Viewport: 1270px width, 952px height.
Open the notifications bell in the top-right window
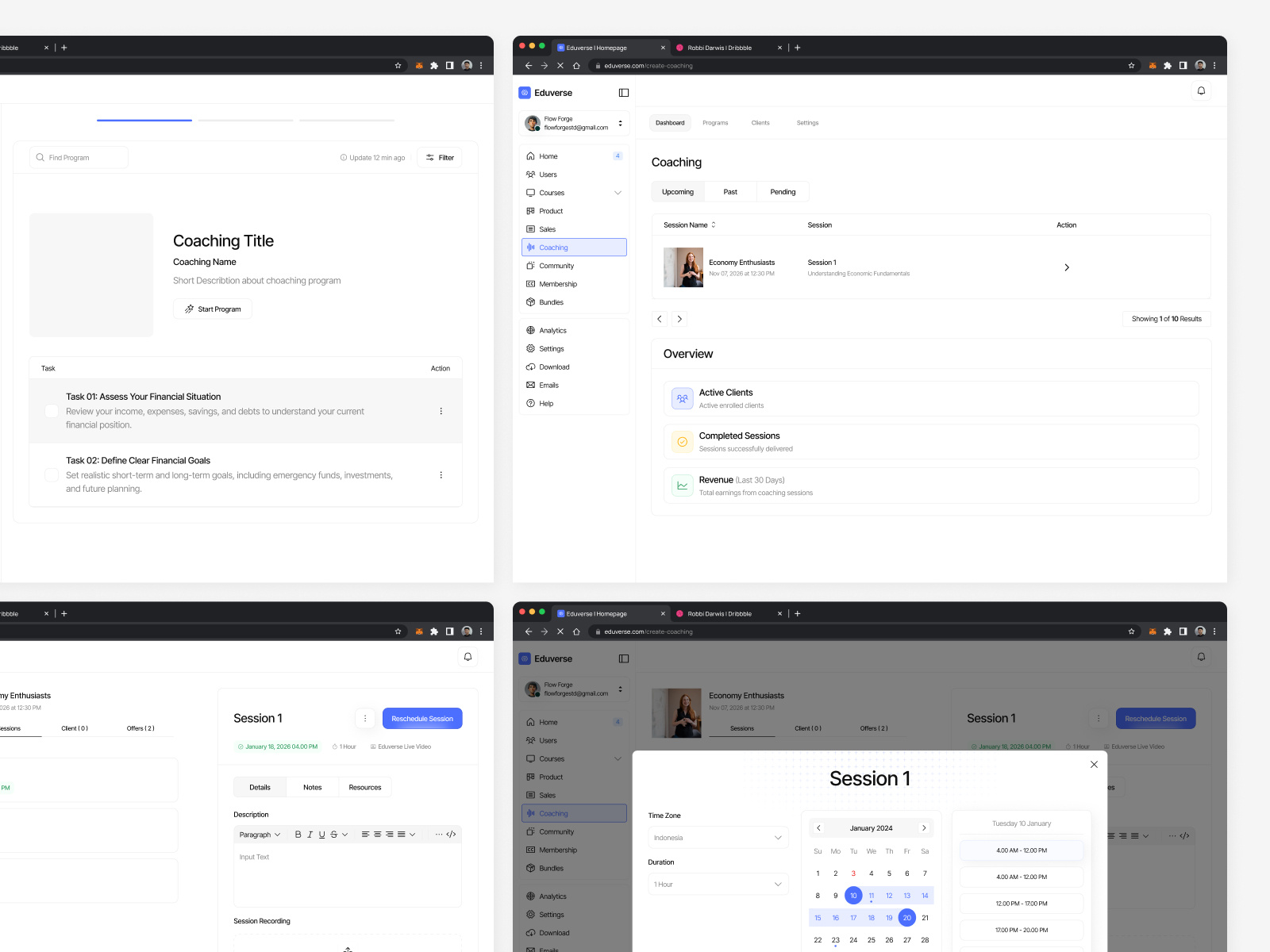[1201, 91]
